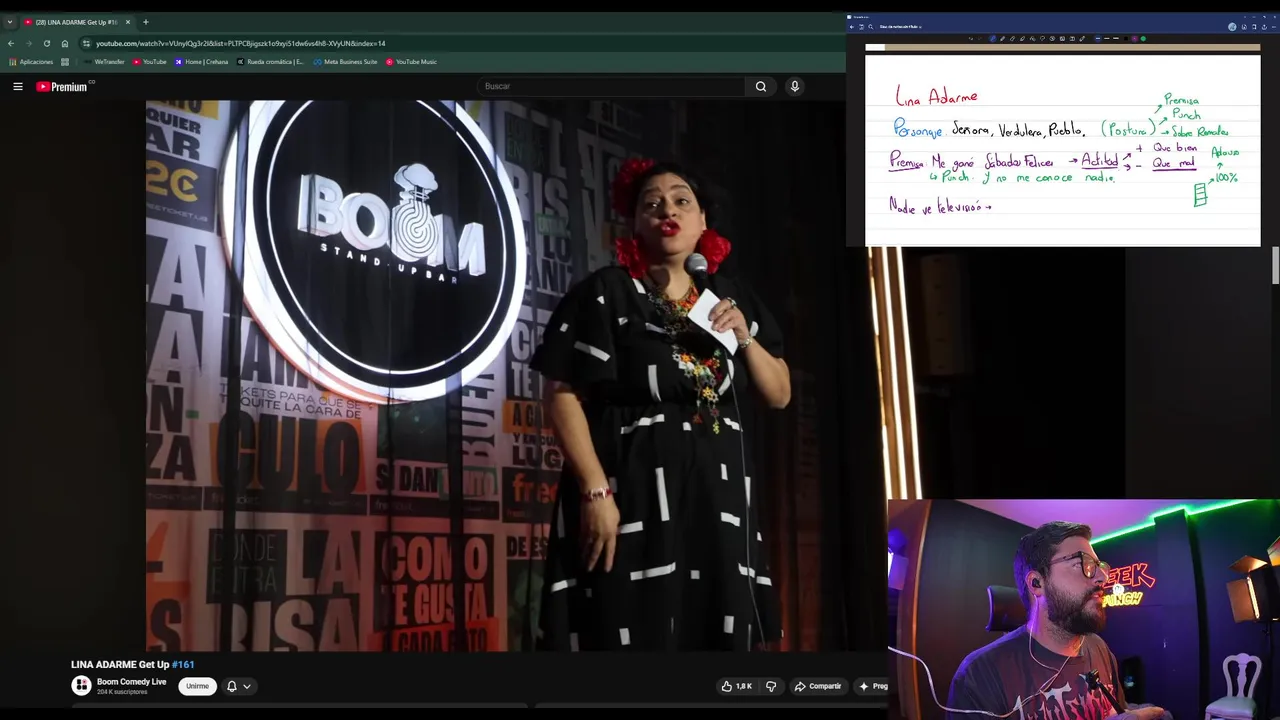Open site information icon in address bar
This screenshot has height=720, width=1280.
click(87, 43)
